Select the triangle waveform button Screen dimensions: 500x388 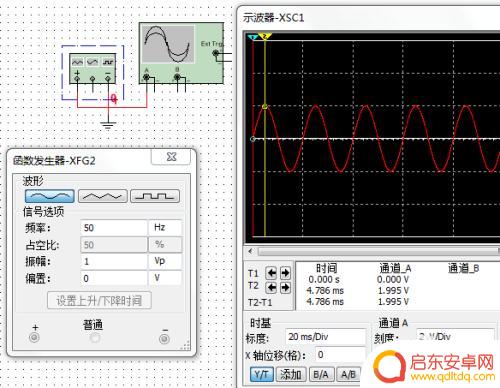[103, 196]
